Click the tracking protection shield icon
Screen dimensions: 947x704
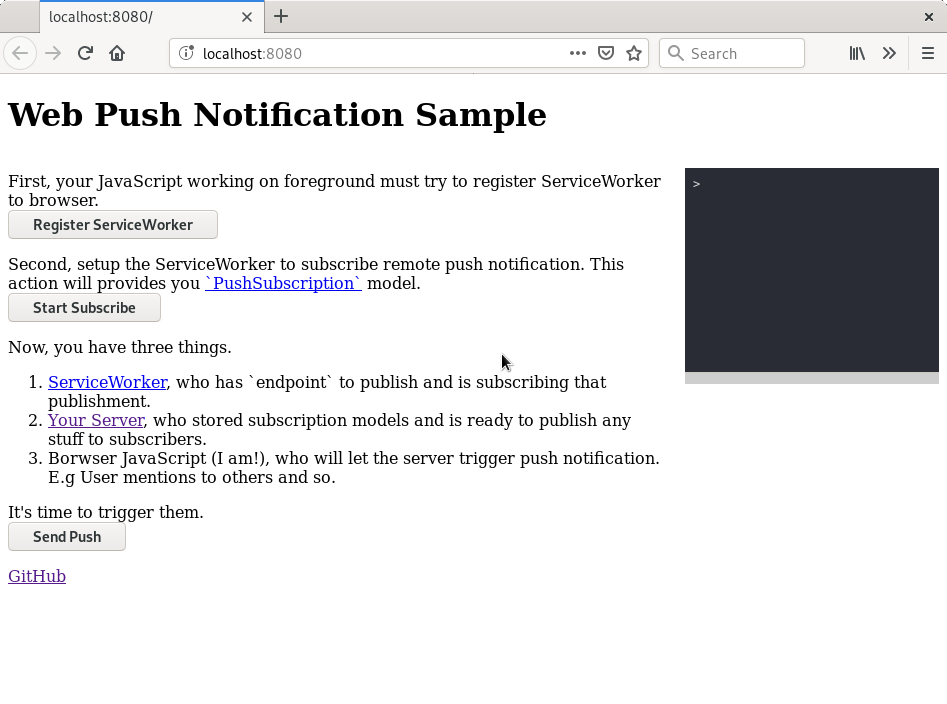point(606,52)
